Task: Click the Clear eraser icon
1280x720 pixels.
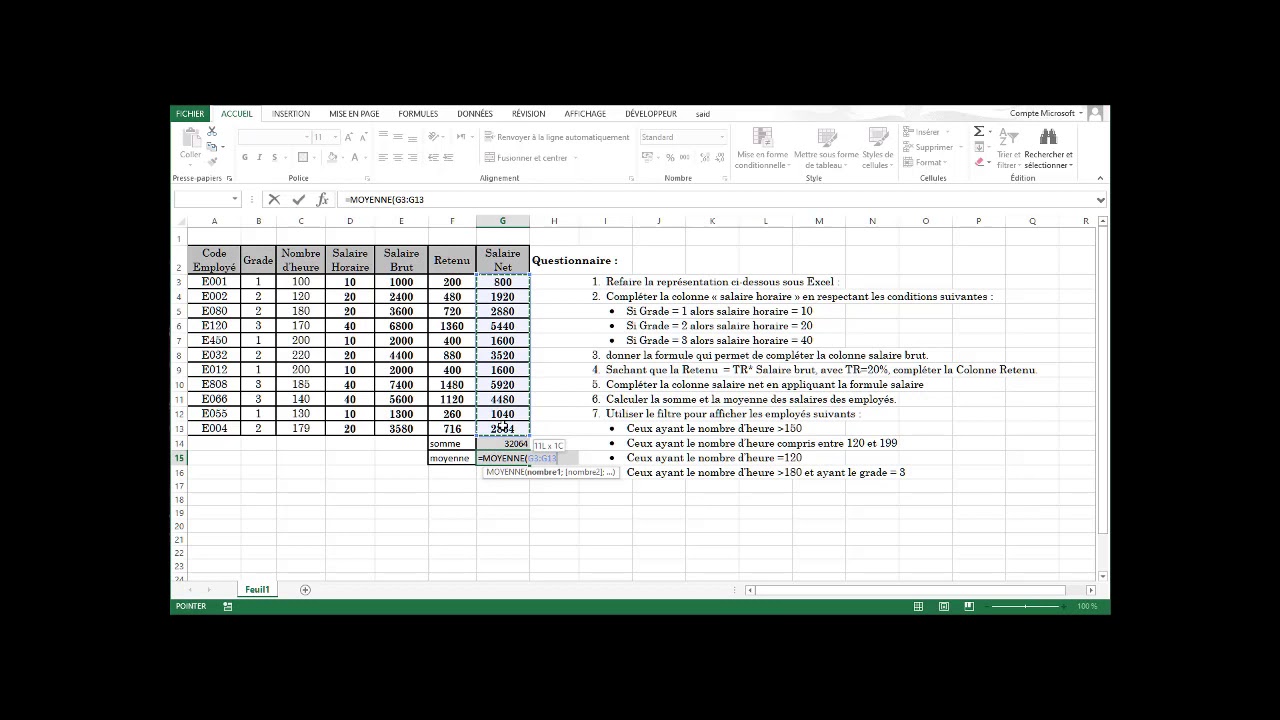Action: [978, 162]
